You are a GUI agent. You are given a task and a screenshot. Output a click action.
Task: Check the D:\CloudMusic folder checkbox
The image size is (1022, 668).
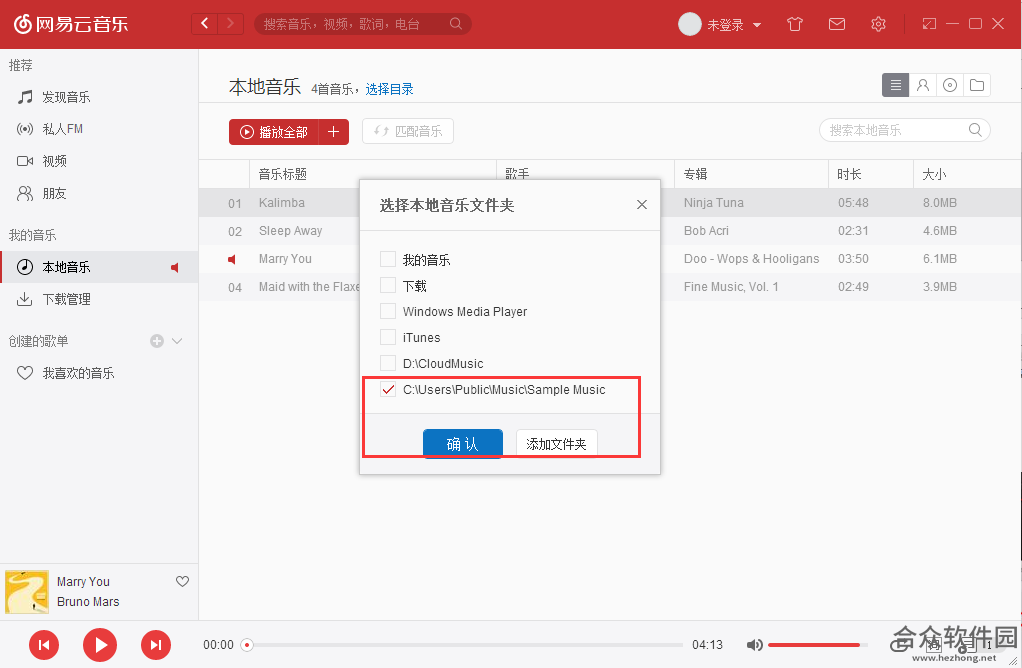(x=388, y=363)
